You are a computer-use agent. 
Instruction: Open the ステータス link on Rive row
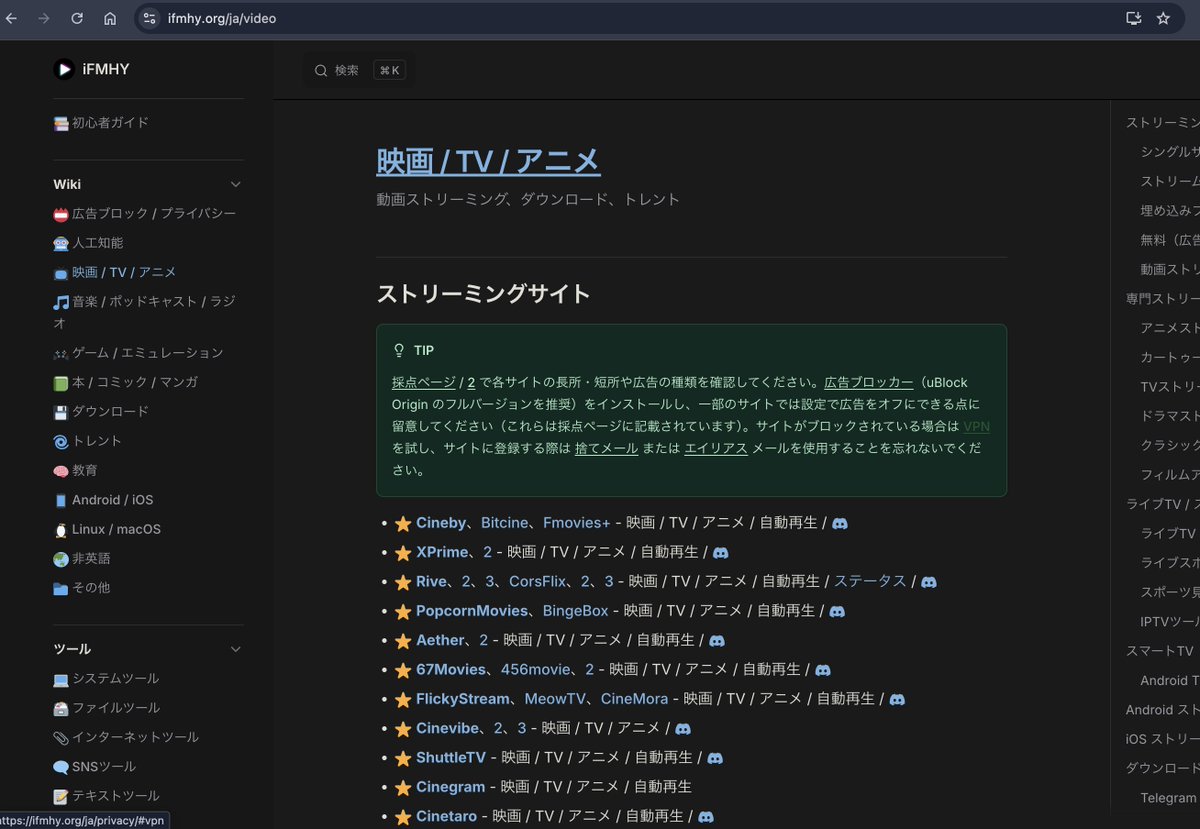(870, 581)
